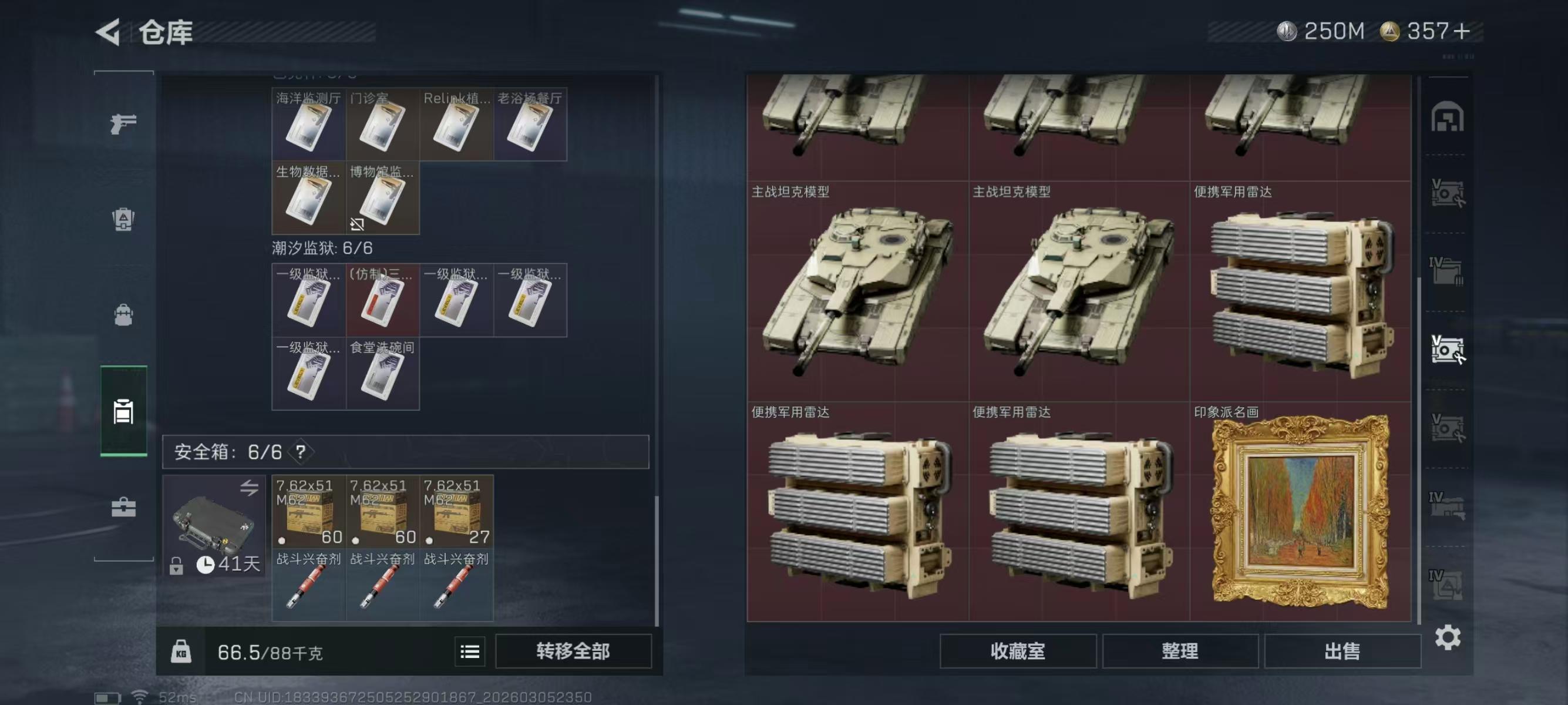
Task: Open the toolbox category icon in sidebar
Action: point(123,506)
